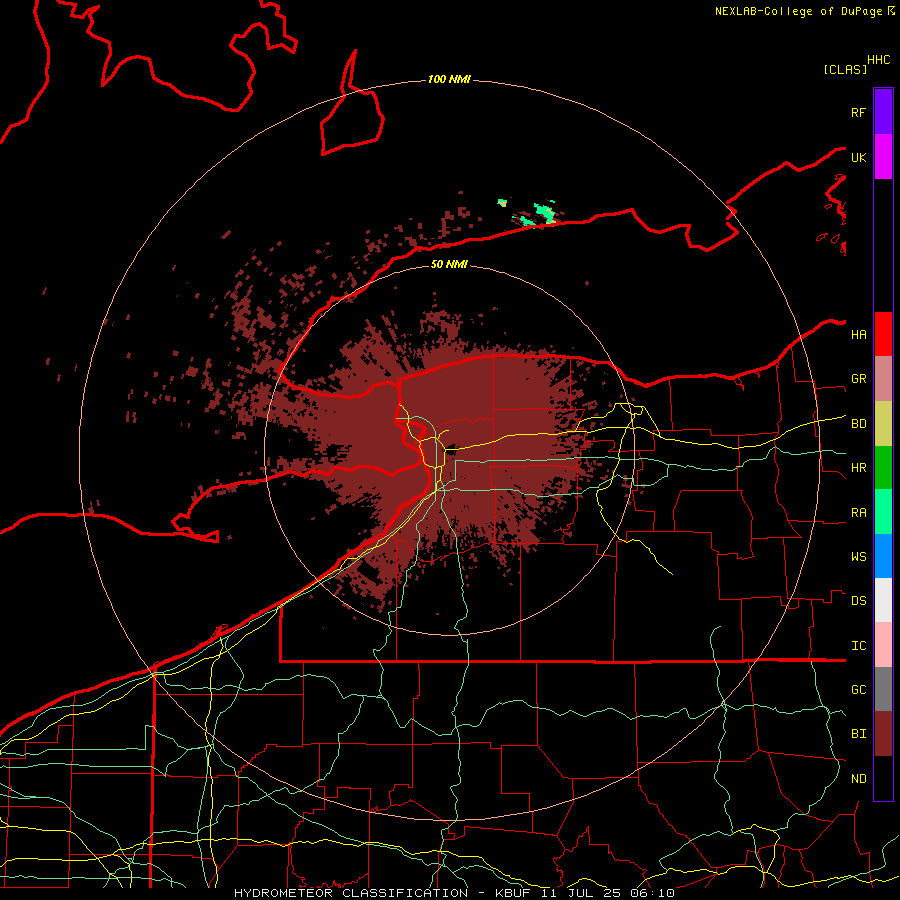Click the HR legend label
This screenshot has height=900, width=900.
tap(858, 468)
